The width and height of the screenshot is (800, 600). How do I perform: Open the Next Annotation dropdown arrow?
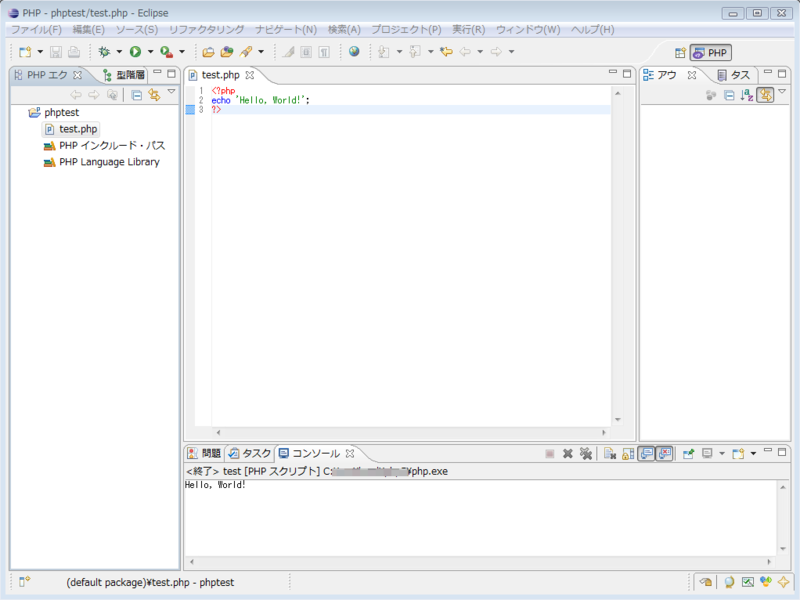coord(399,52)
